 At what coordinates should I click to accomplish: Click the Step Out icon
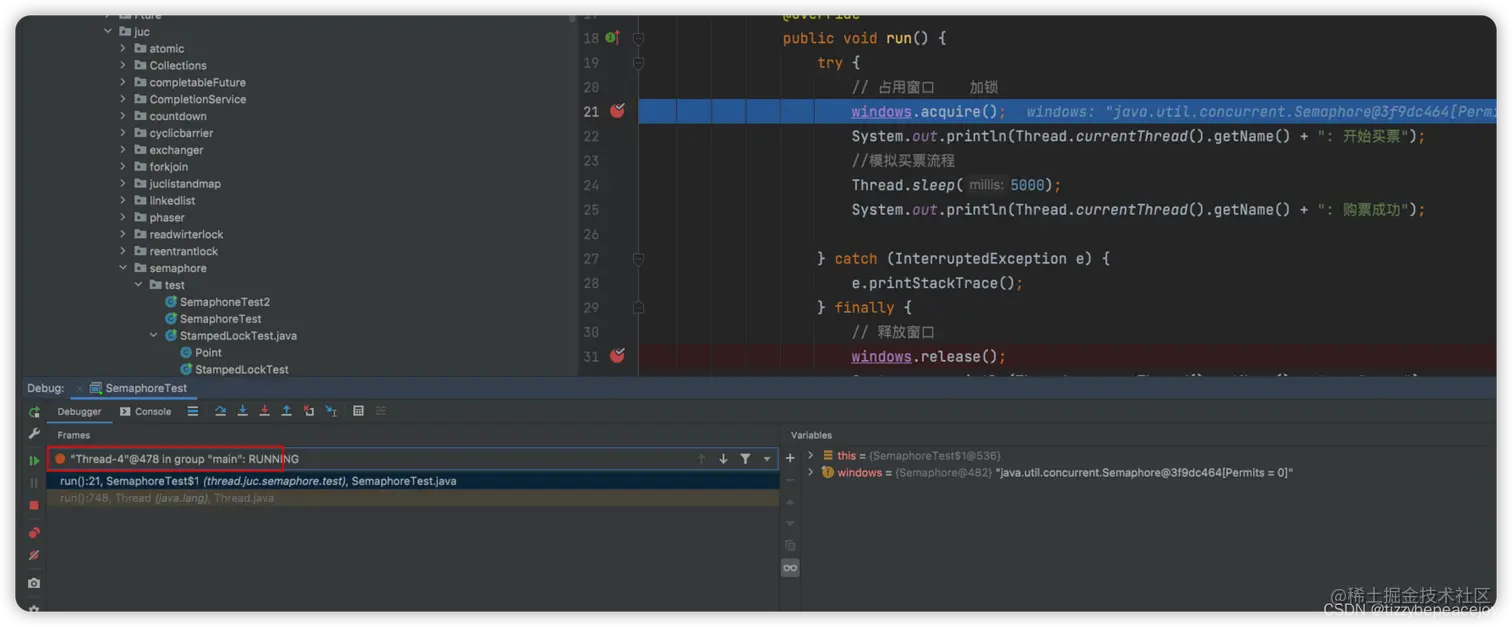click(286, 411)
